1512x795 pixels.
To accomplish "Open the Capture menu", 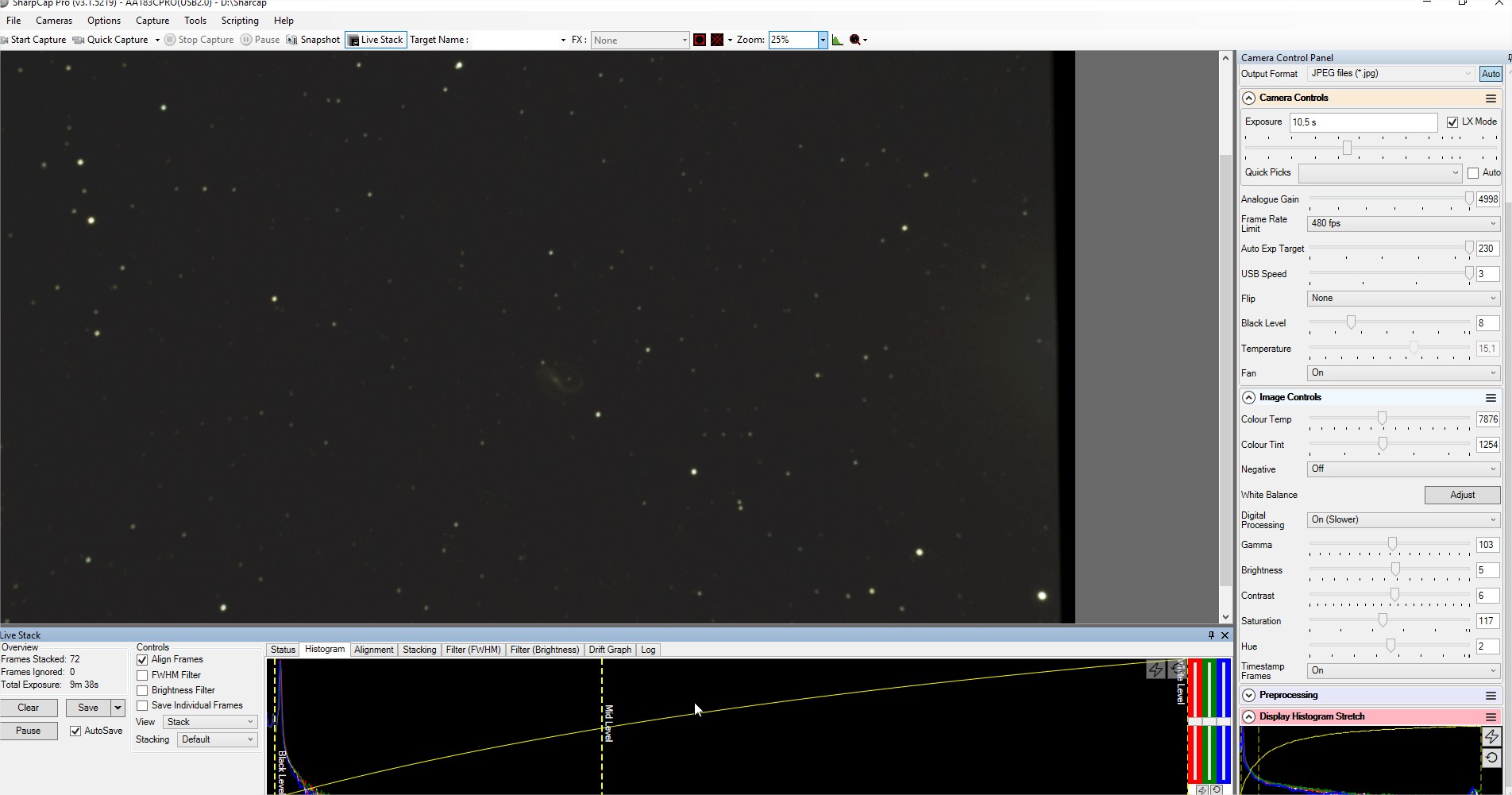I will [x=152, y=21].
